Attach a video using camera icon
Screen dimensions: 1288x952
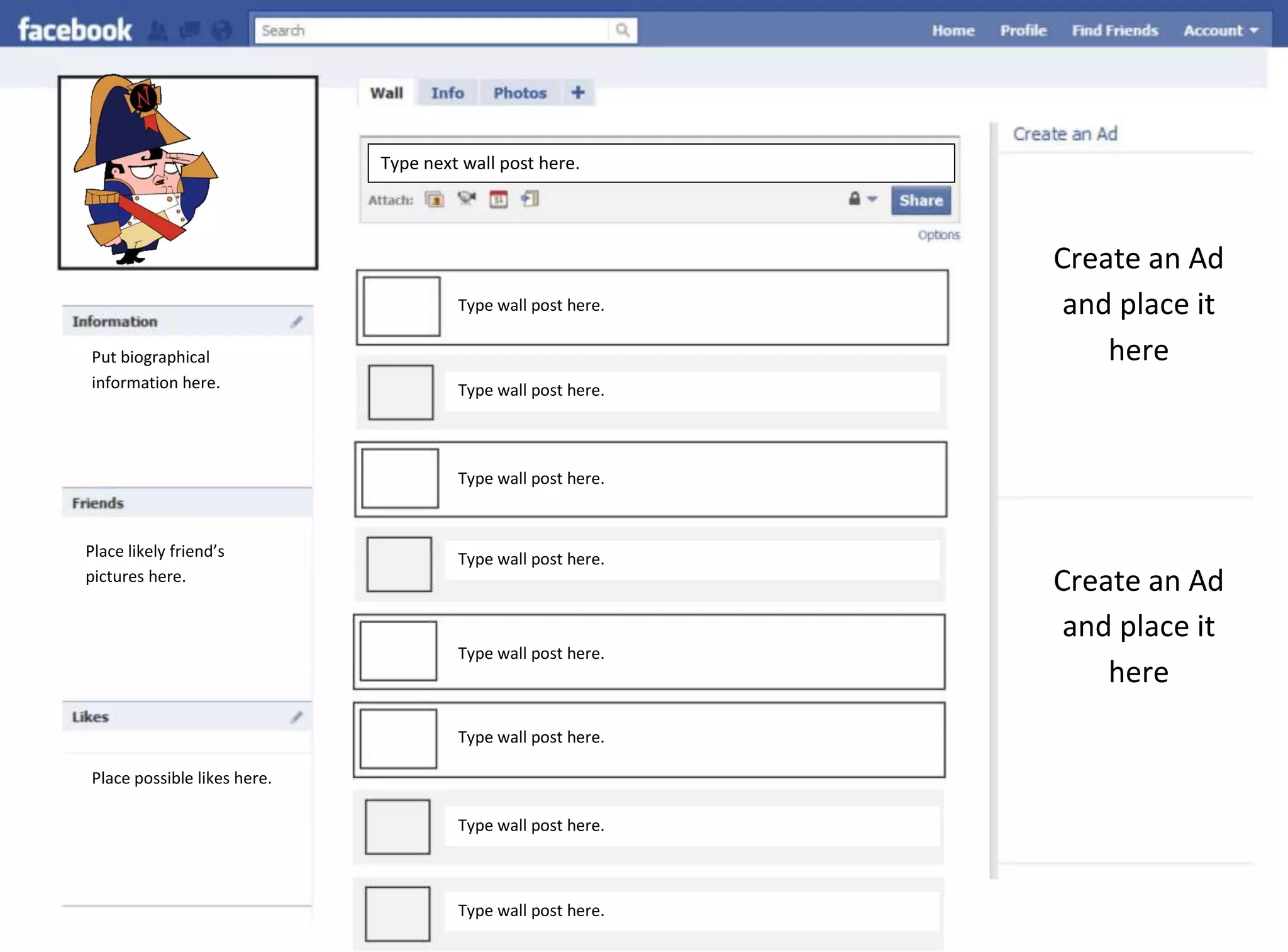467,199
